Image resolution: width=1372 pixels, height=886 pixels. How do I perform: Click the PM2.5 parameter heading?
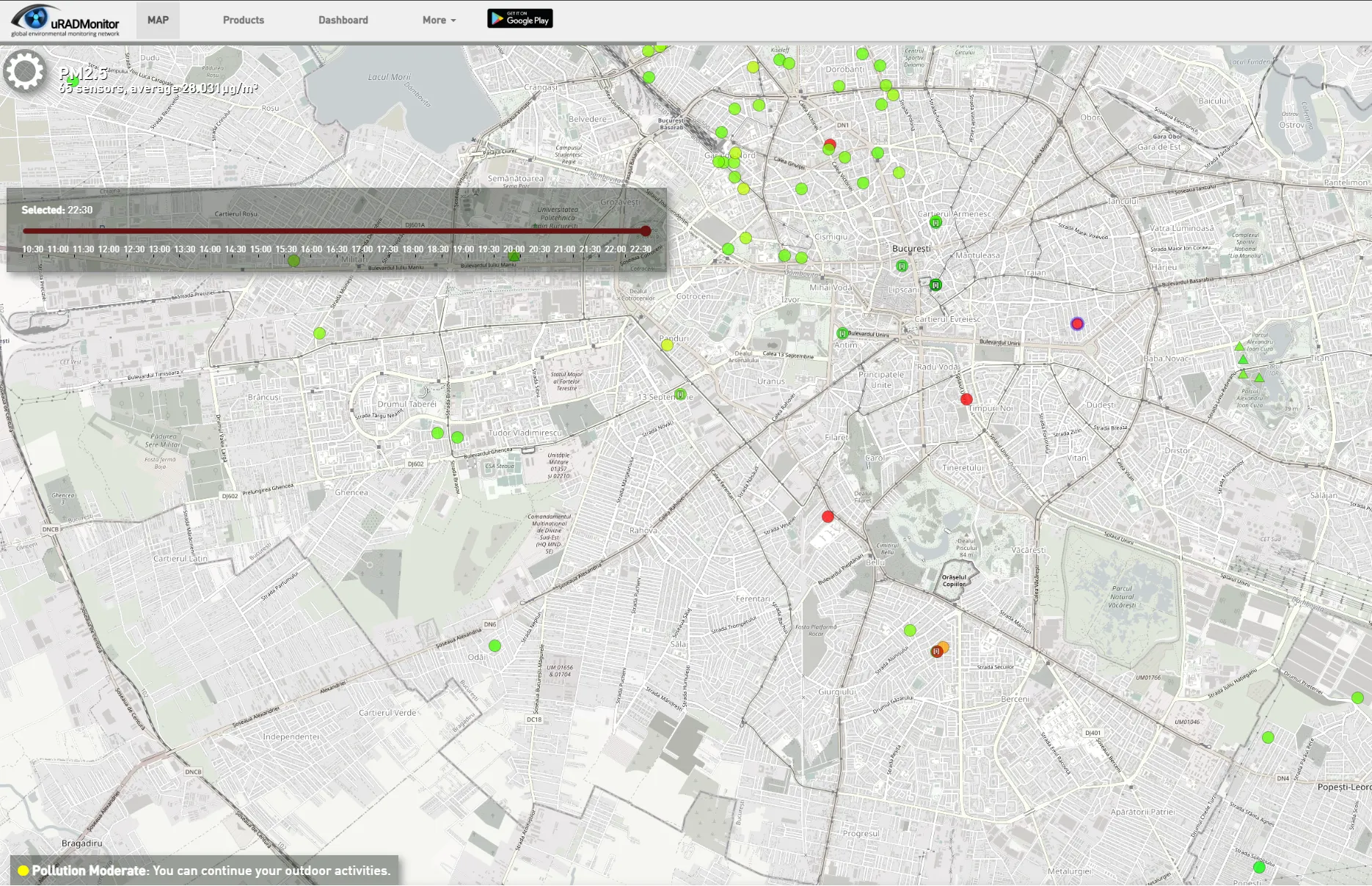[84, 73]
